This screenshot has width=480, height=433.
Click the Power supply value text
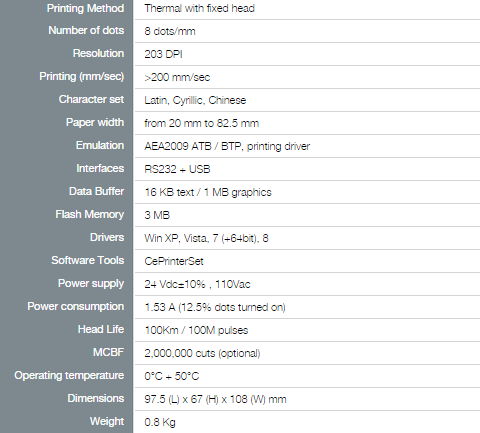pyautogui.click(x=197, y=284)
